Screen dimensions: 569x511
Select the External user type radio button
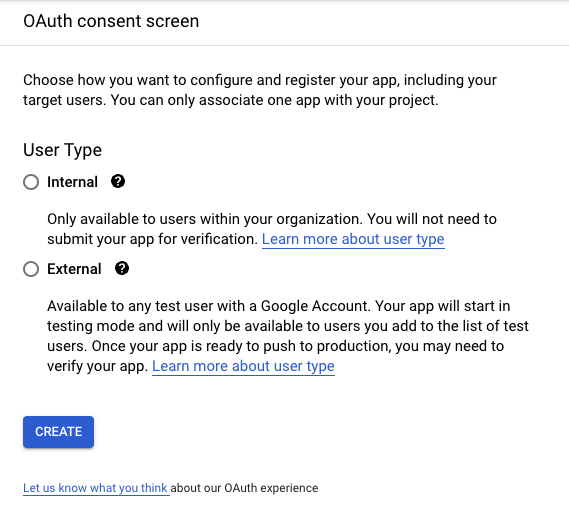[31, 269]
